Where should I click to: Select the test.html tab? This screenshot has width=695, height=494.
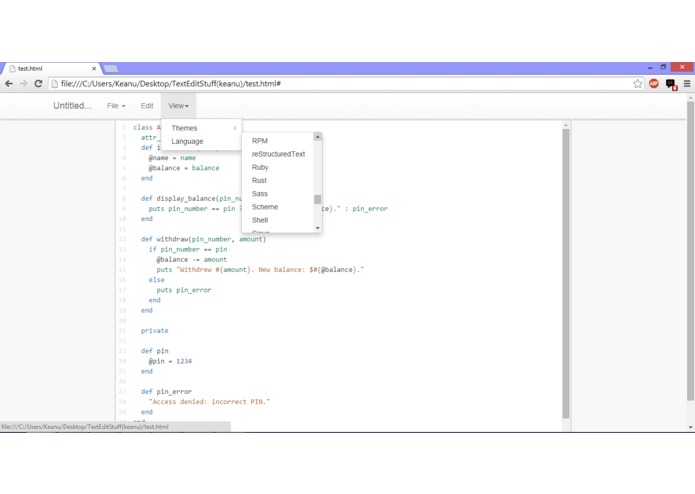(x=51, y=69)
